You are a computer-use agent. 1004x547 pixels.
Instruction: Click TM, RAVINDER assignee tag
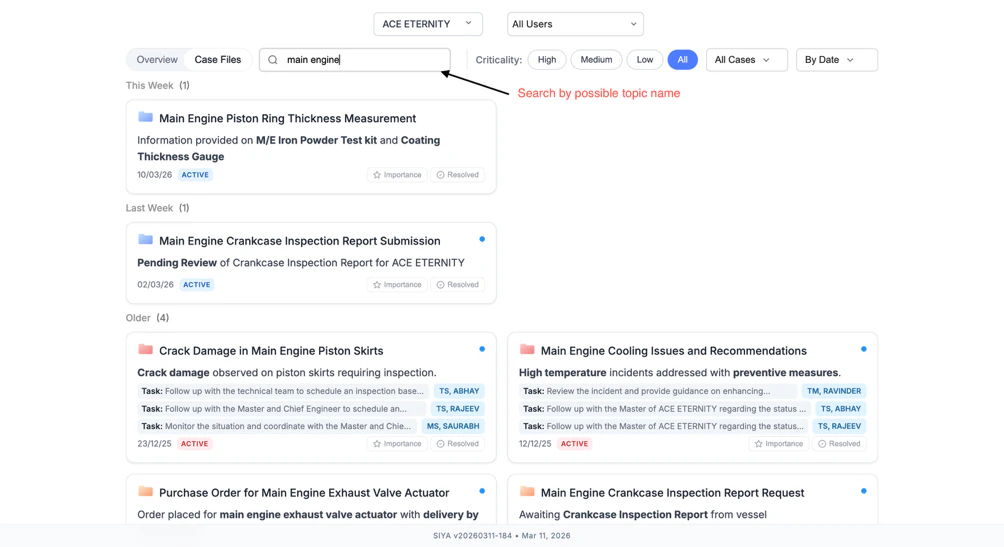coord(834,391)
